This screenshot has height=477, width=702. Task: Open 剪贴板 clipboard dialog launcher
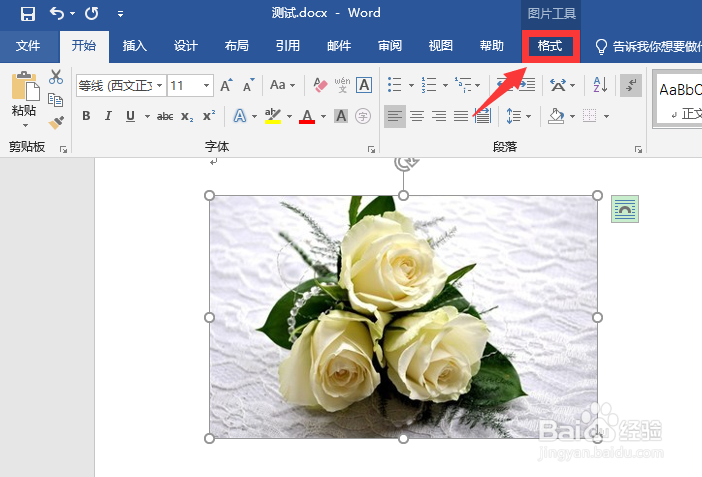(64, 150)
